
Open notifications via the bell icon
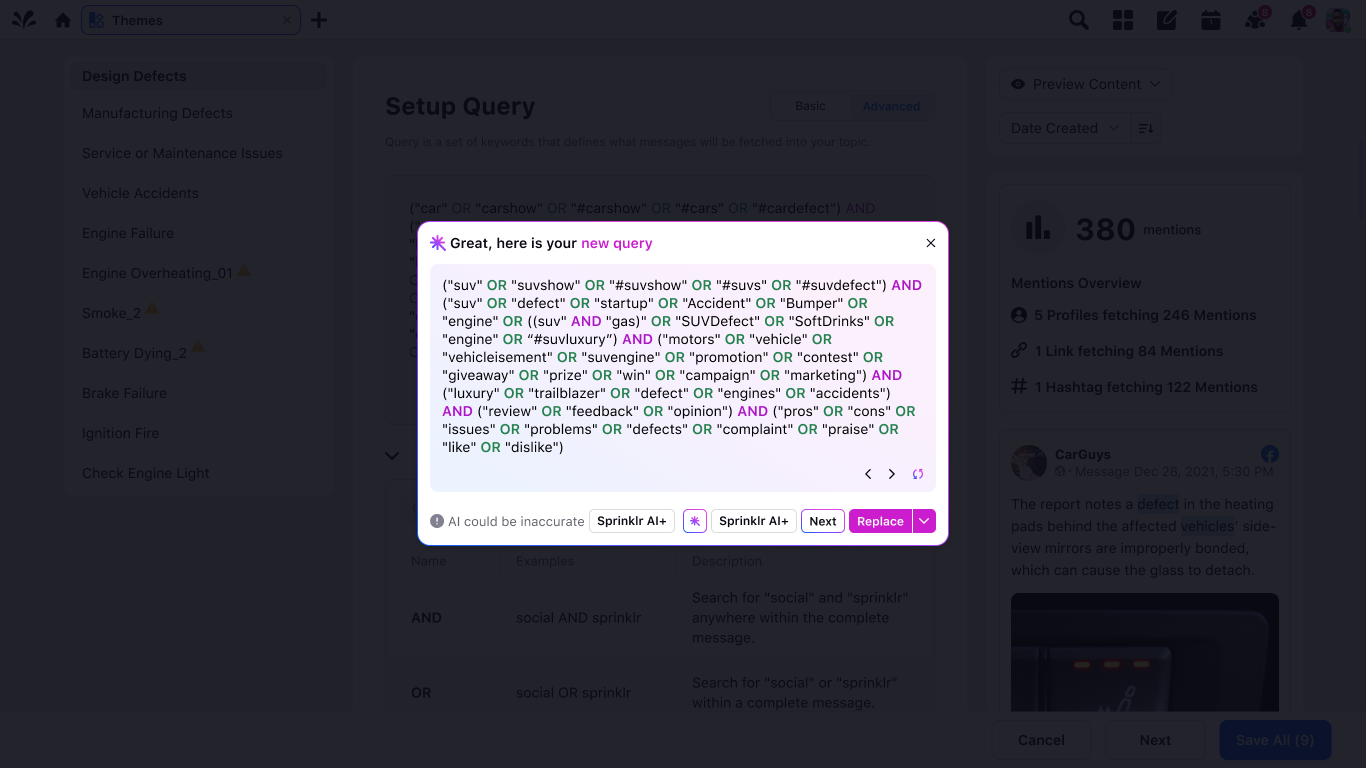pyautogui.click(x=1298, y=19)
